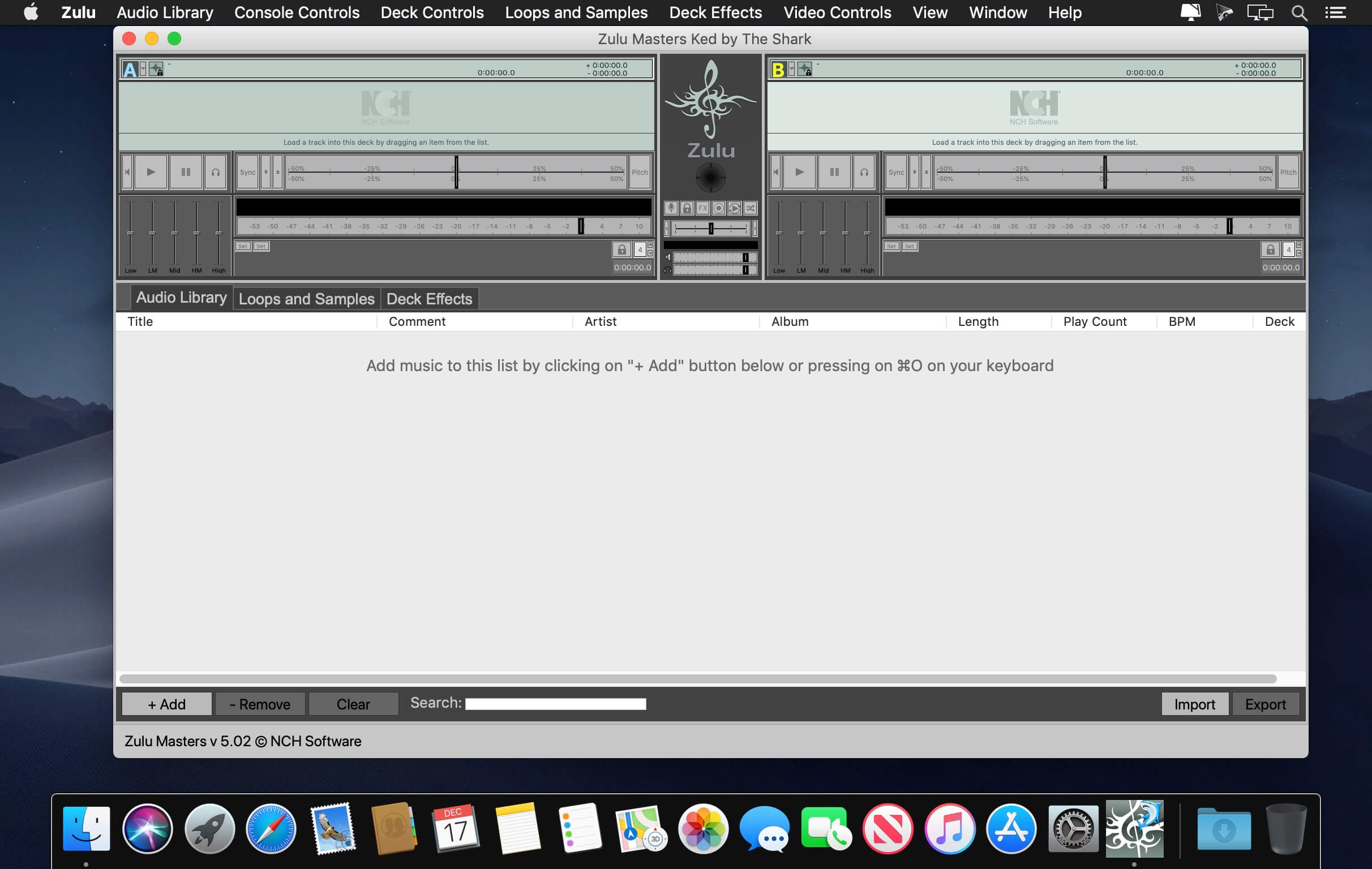Screen dimensions: 1372x869
Task: Click first Set cue button on Deck A
Action: coord(243,246)
